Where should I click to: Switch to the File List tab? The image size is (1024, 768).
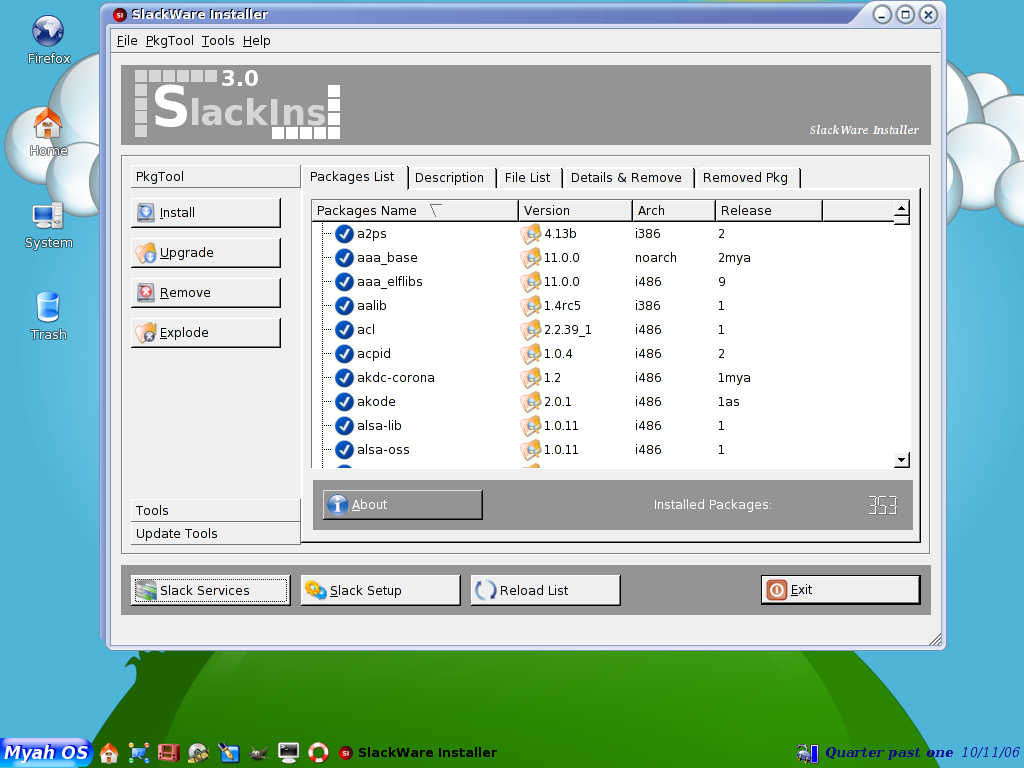pyautogui.click(x=527, y=178)
